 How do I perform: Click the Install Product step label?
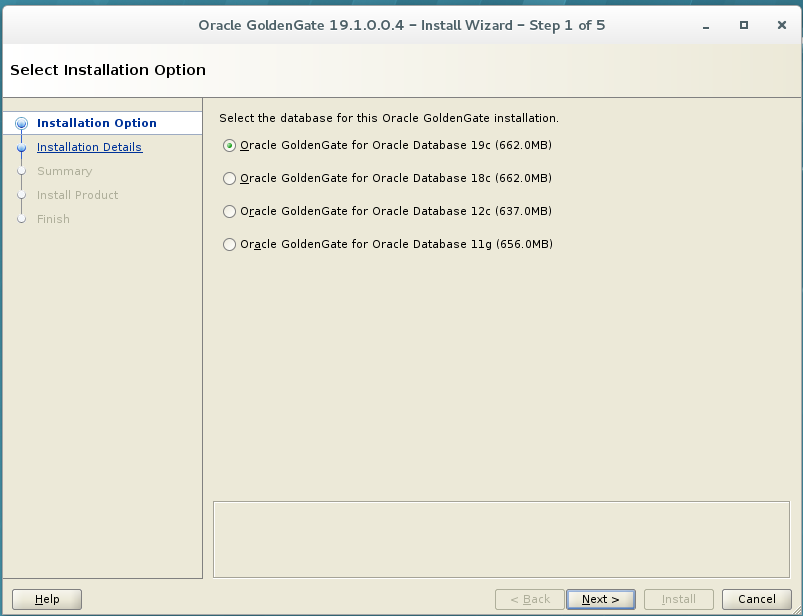[77, 195]
